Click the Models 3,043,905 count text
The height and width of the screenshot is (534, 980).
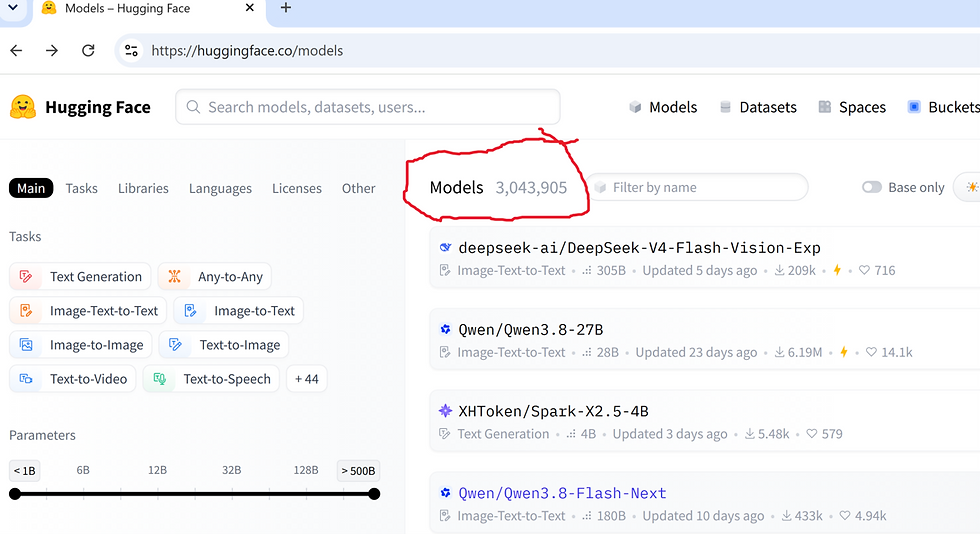(x=498, y=188)
